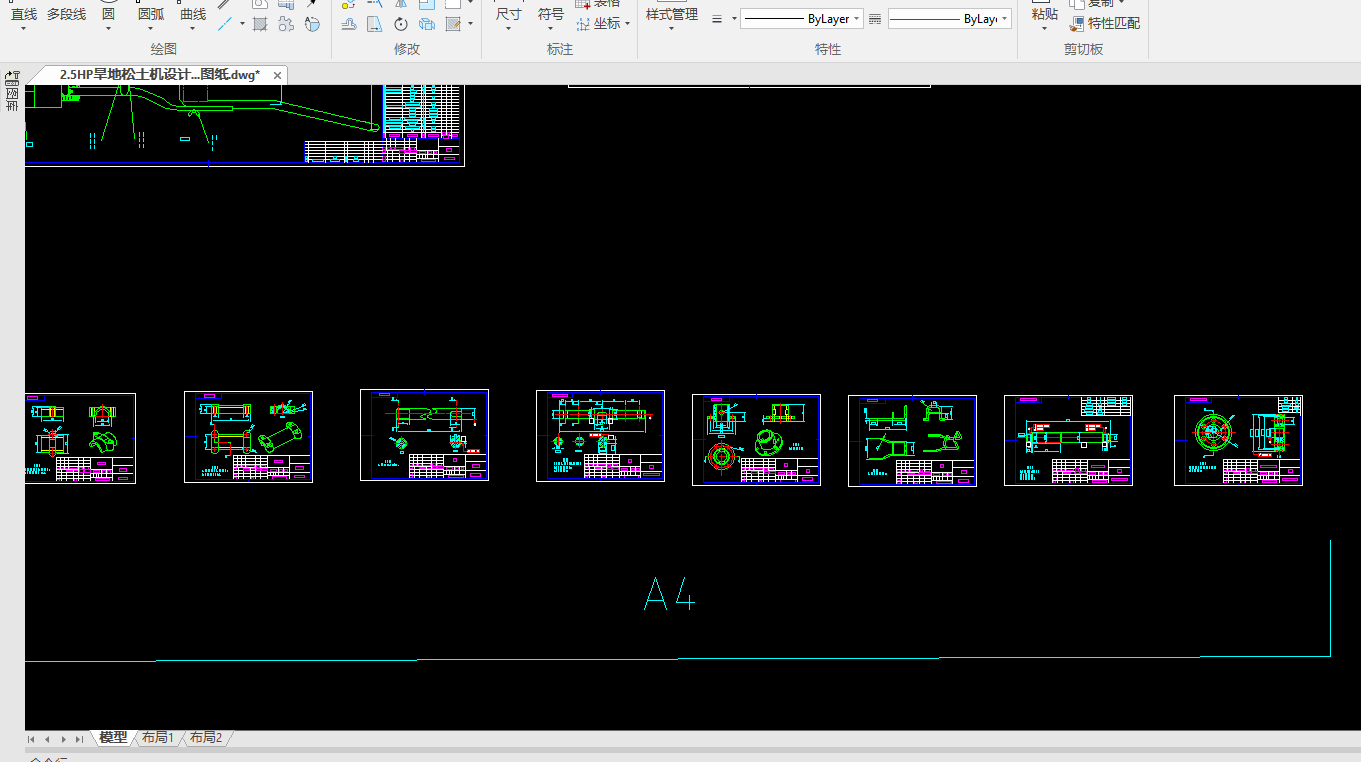Click the 特性 panel label

828,49
